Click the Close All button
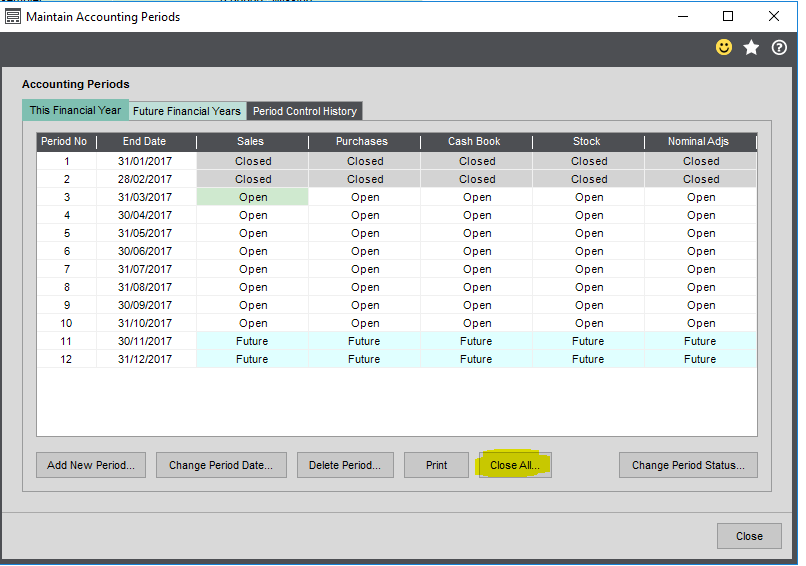This screenshot has height=566, width=806. tap(515, 465)
